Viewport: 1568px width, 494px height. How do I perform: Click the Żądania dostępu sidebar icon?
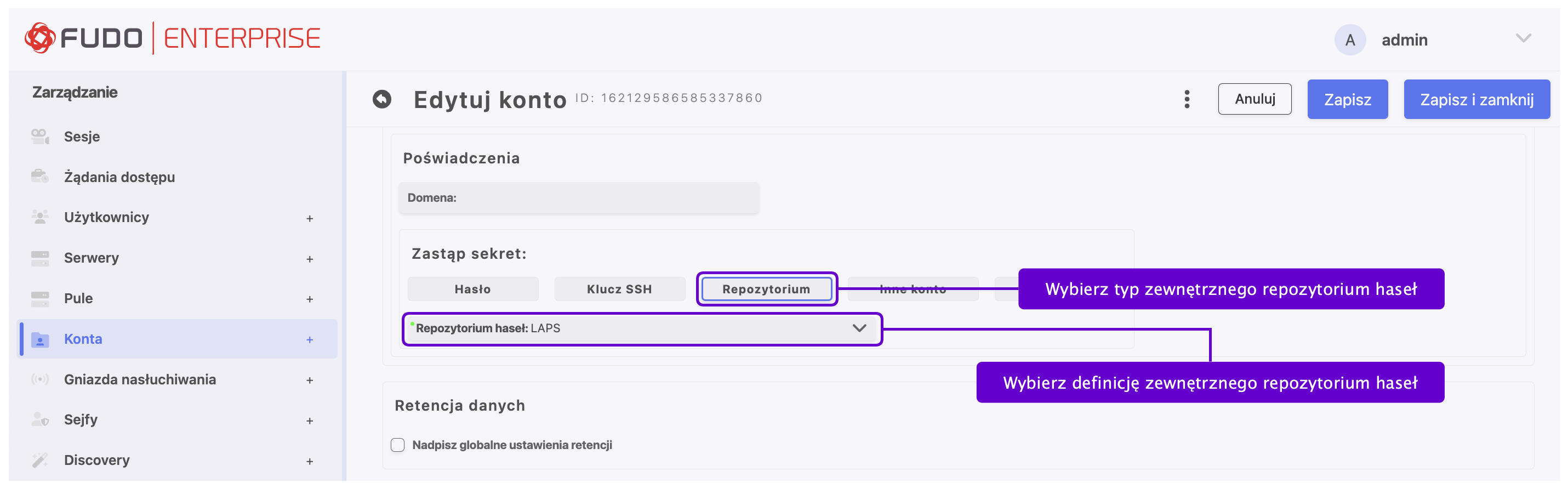[40, 177]
